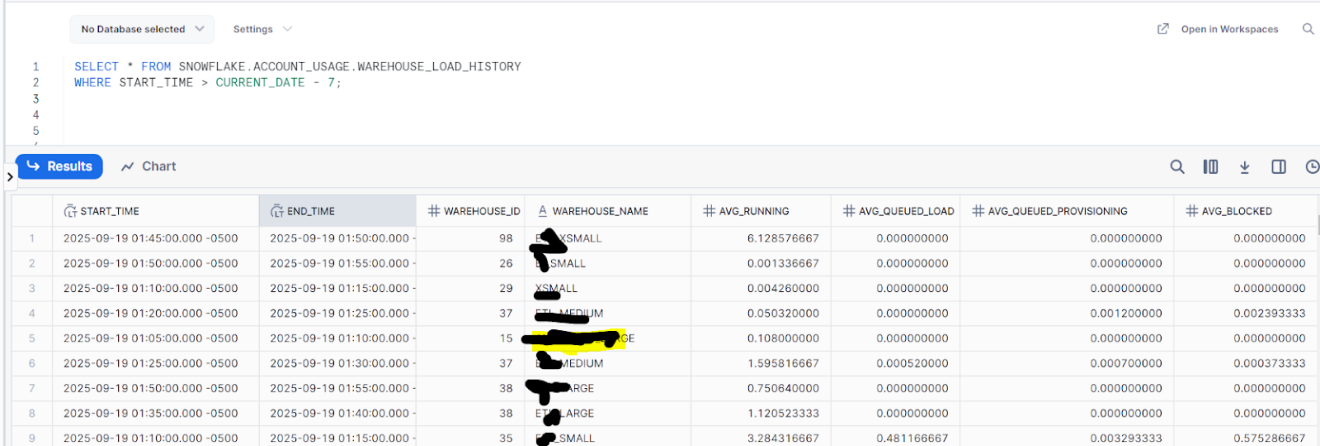The image size is (1320, 446).
Task: Open the No Database selected dropdown
Action: pyautogui.click(x=143, y=29)
